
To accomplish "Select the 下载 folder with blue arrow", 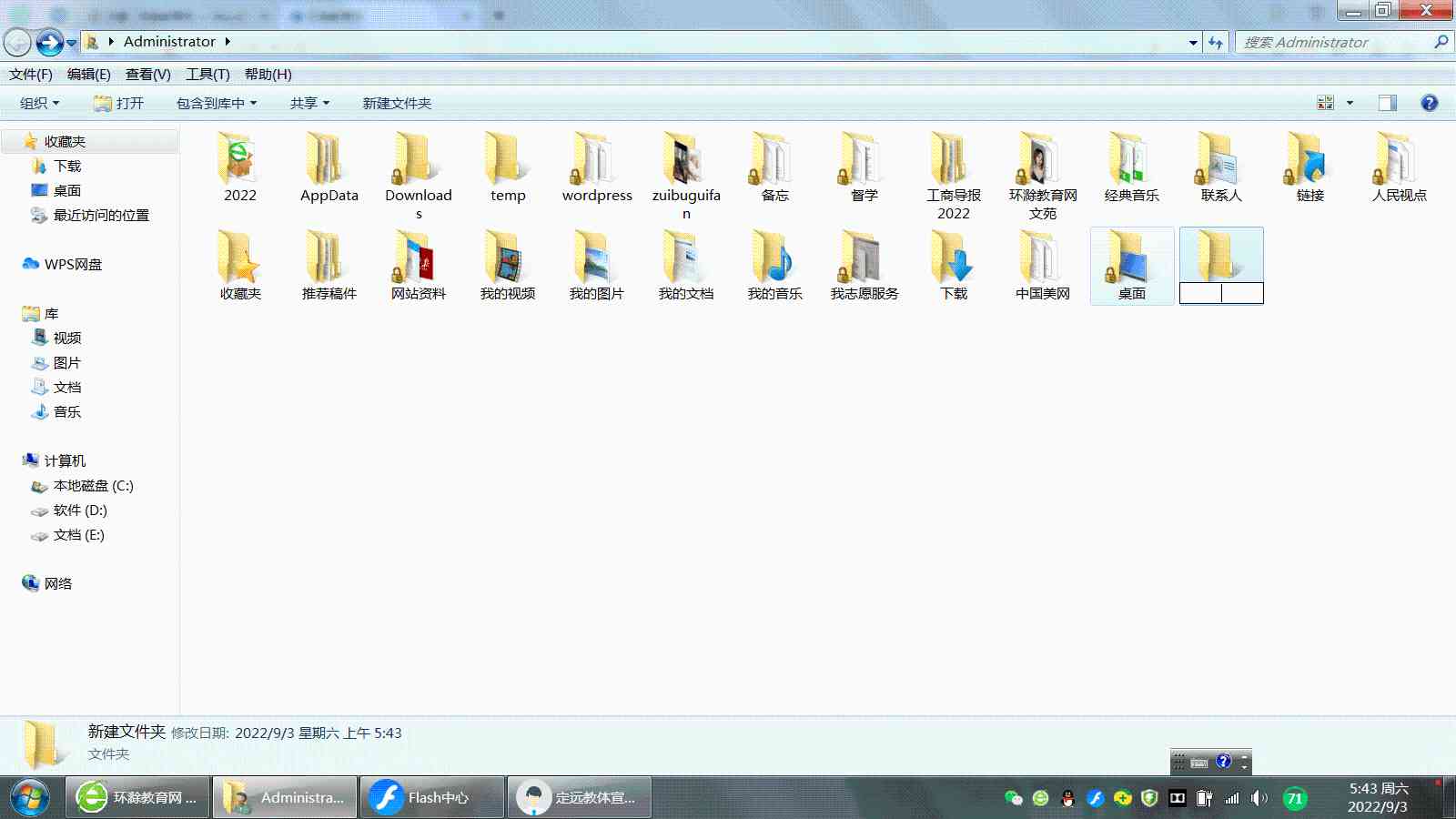I will [x=953, y=258].
